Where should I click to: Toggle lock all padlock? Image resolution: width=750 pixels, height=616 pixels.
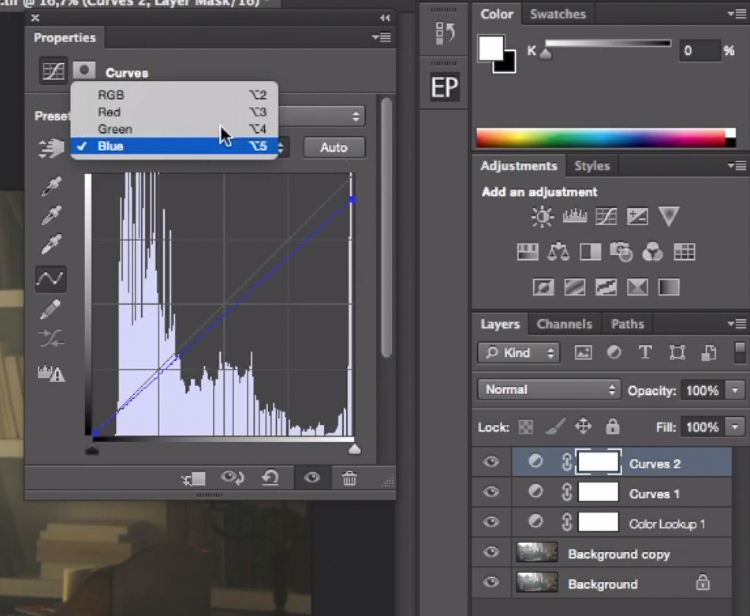(x=612, y=426)
